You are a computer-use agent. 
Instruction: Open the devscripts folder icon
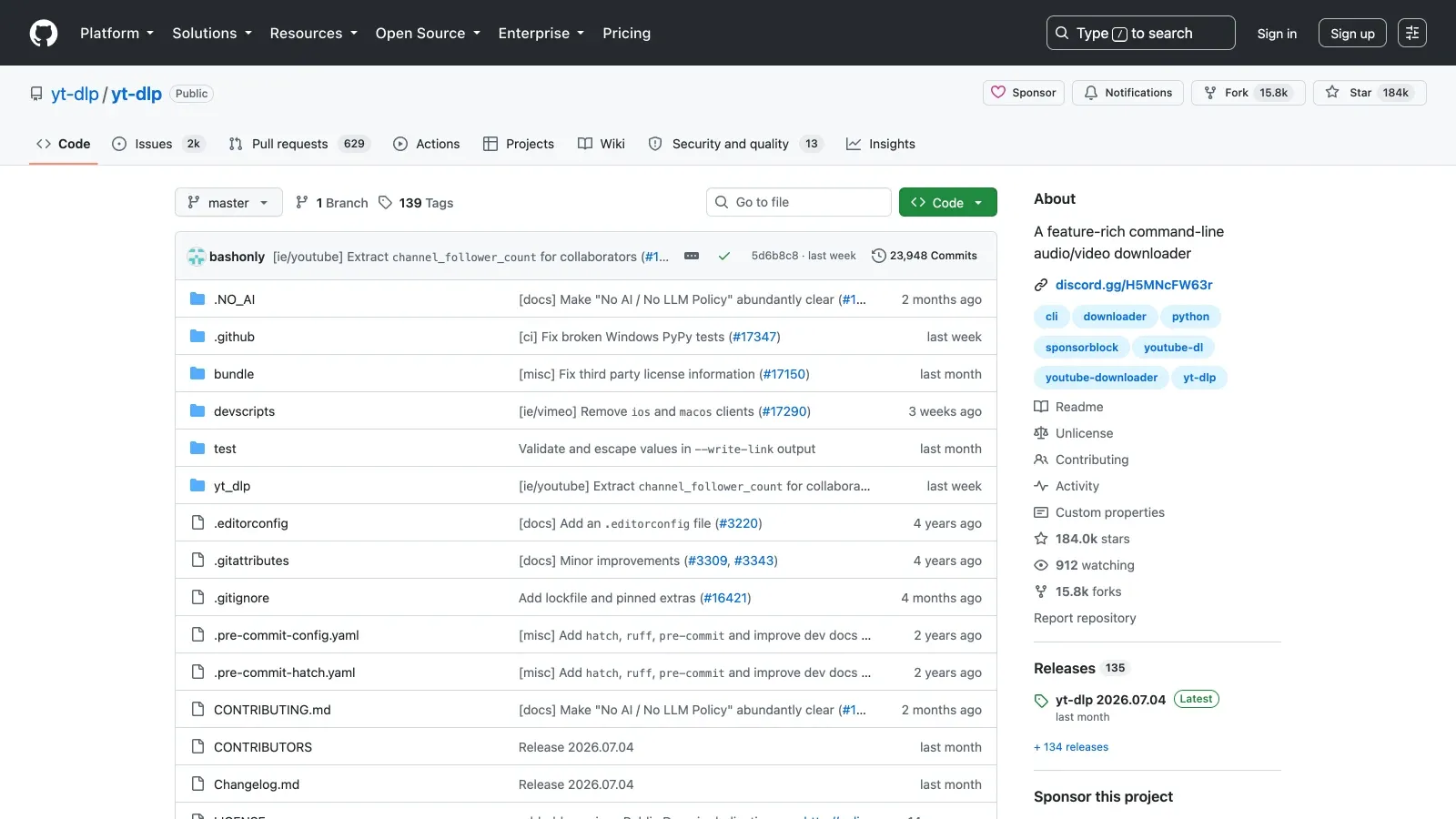(x=197, y=410)
